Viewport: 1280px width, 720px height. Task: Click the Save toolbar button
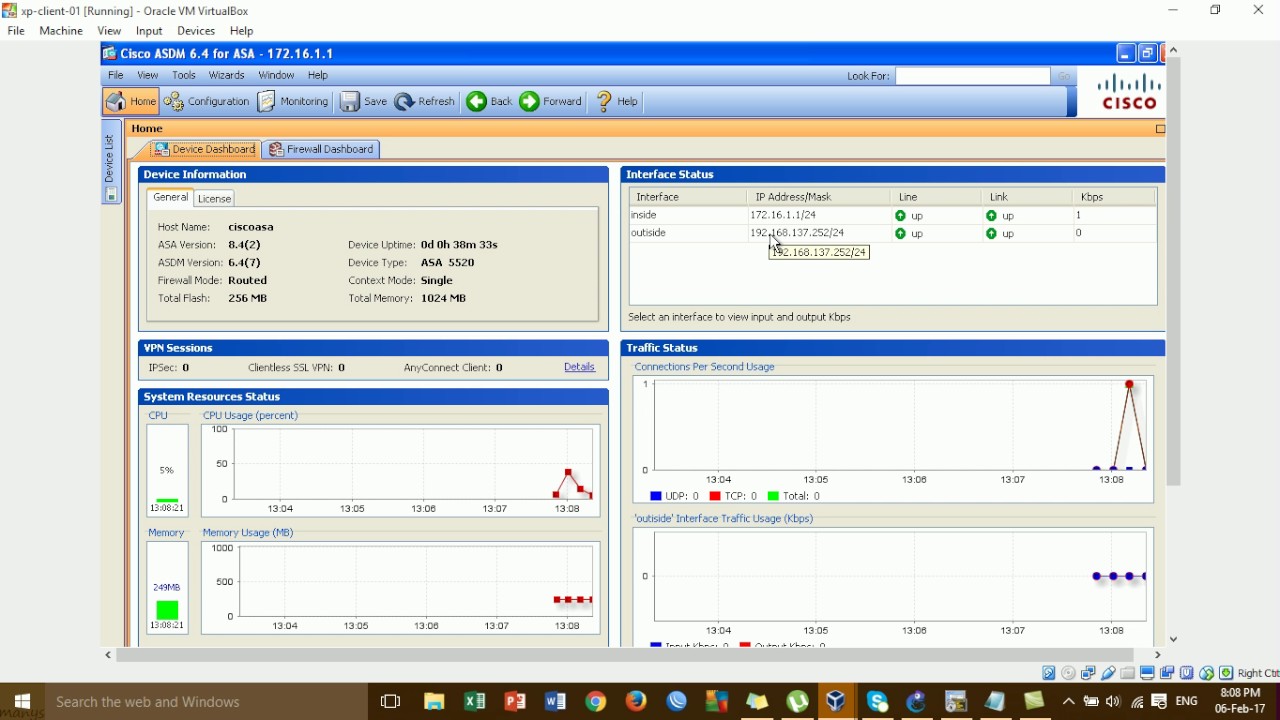pyautogui.click(x=364, y=101)
